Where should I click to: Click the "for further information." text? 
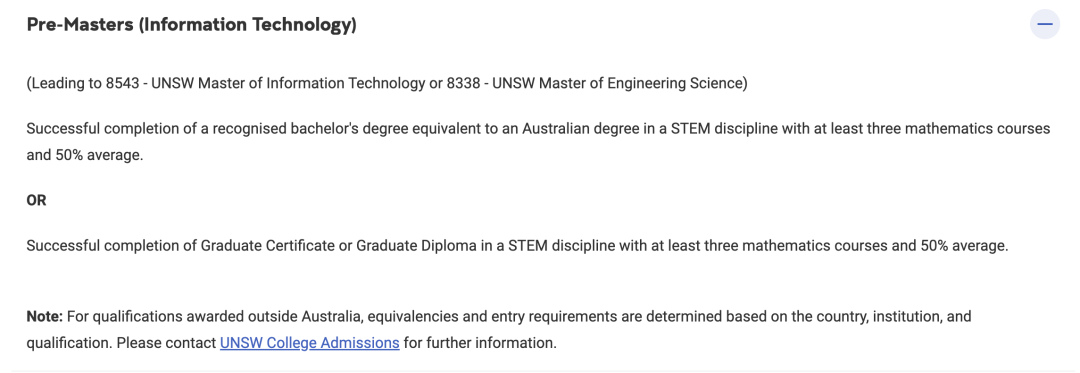point(479,342)
